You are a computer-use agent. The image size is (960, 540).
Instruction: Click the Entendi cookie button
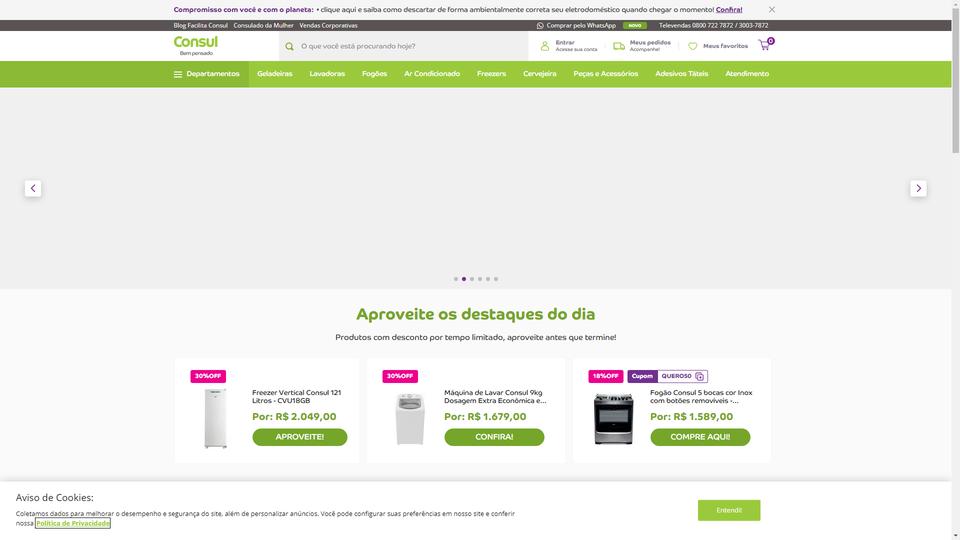(x=729, y=511)
